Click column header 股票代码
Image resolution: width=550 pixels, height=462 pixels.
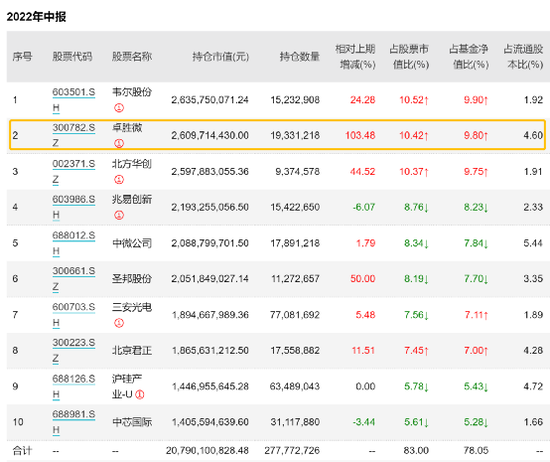coord(72,56)
